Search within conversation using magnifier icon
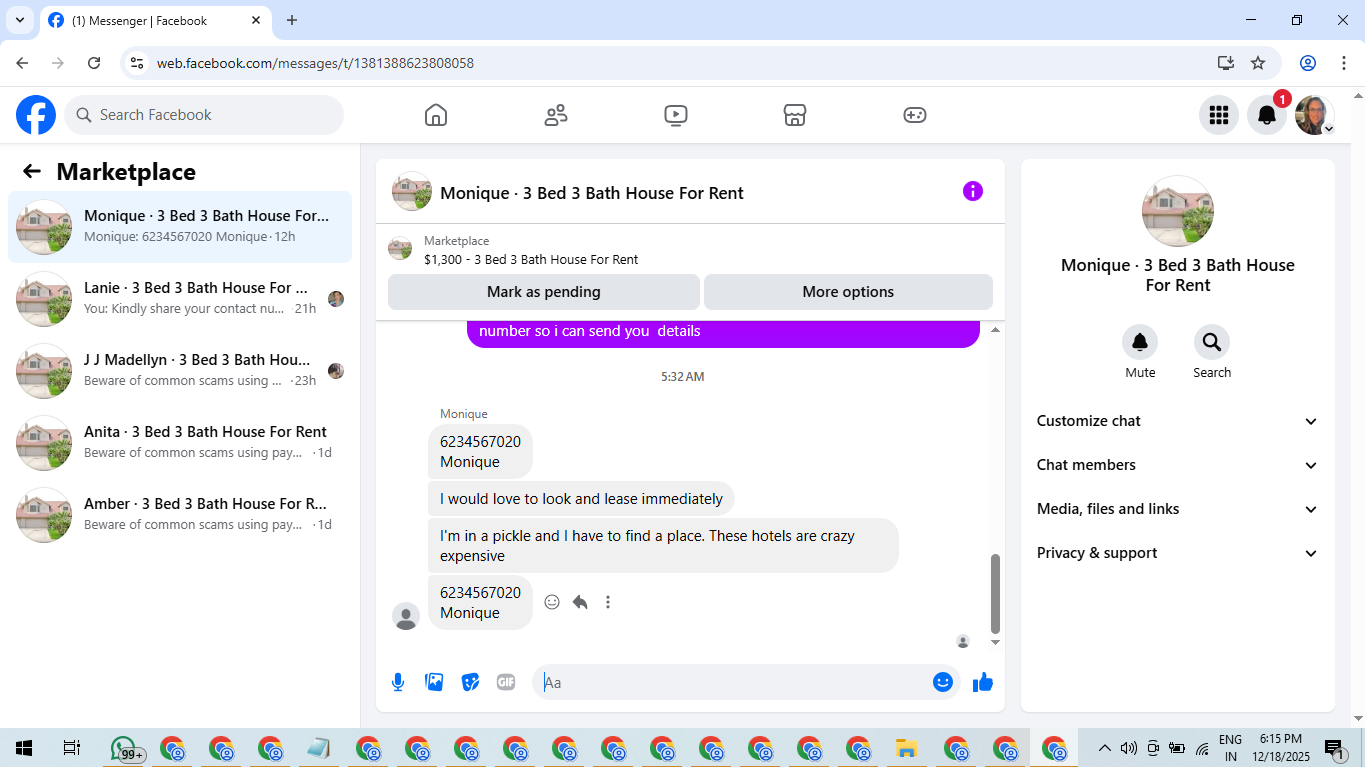The image size is (1365, 767). pos(1212,343)
